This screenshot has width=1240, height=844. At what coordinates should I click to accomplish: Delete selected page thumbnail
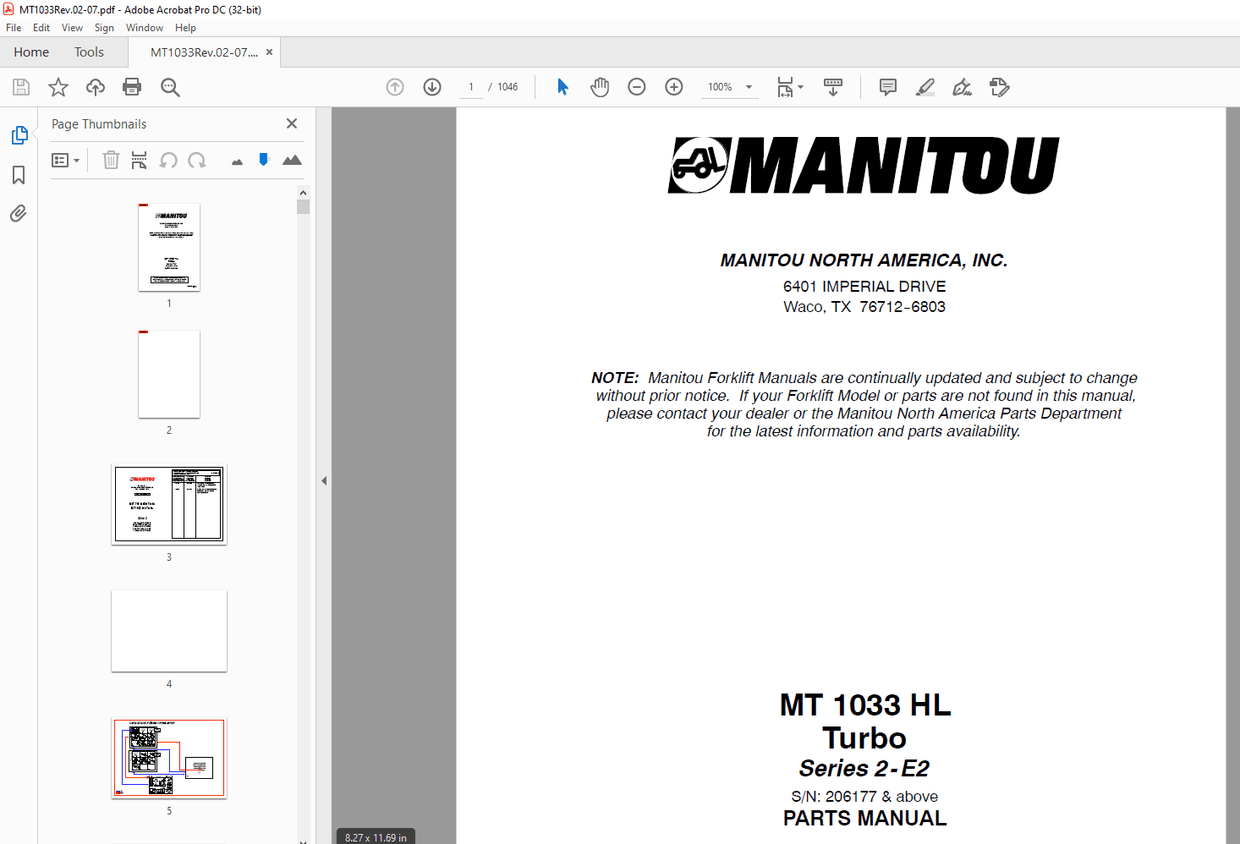110,160
